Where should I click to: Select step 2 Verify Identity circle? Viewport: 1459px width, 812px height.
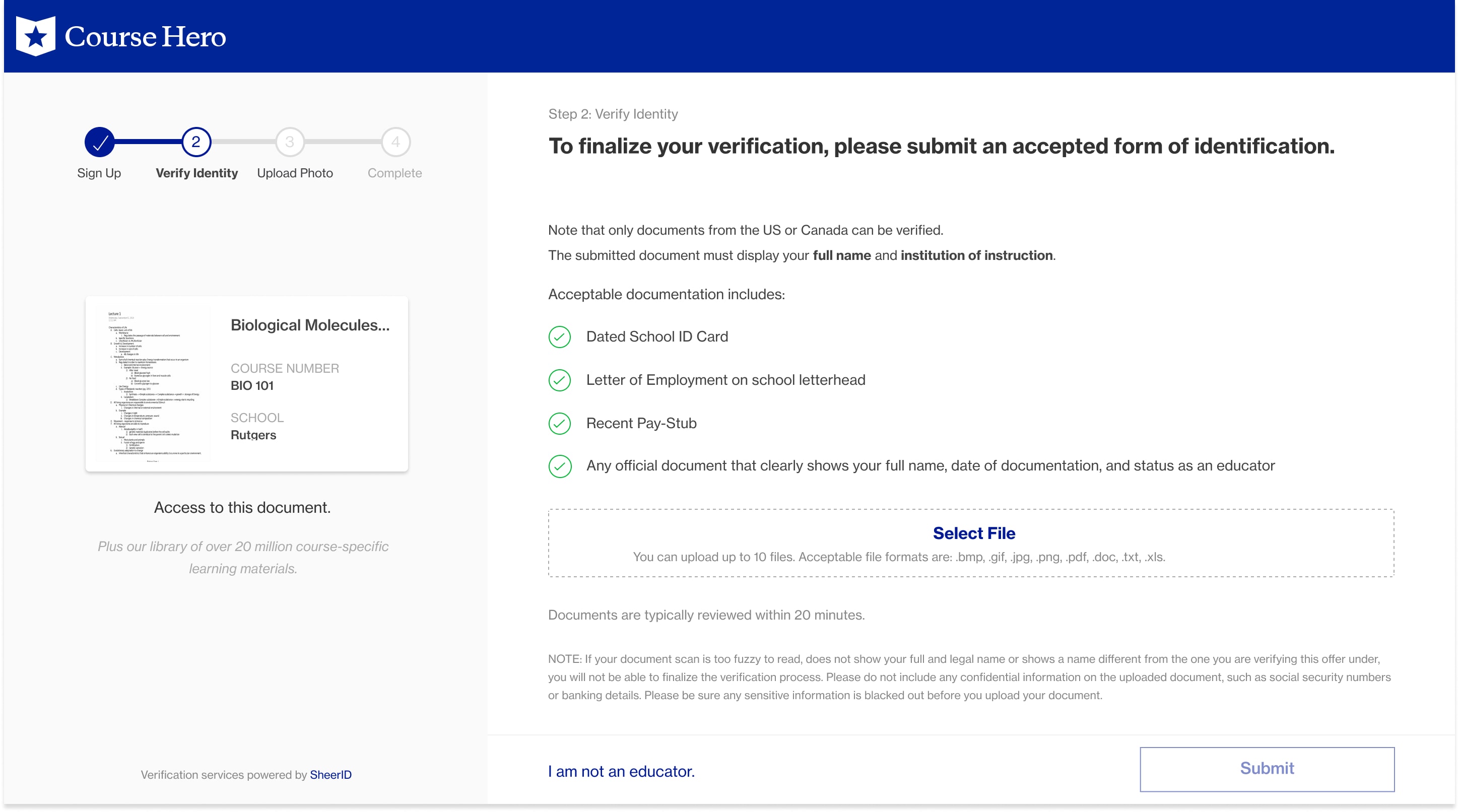[x=196, y=142]
